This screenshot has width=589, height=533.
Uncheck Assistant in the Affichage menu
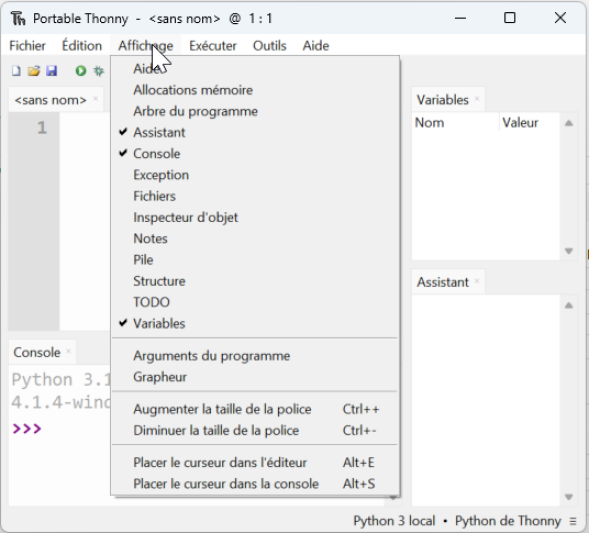click(255, 132)
